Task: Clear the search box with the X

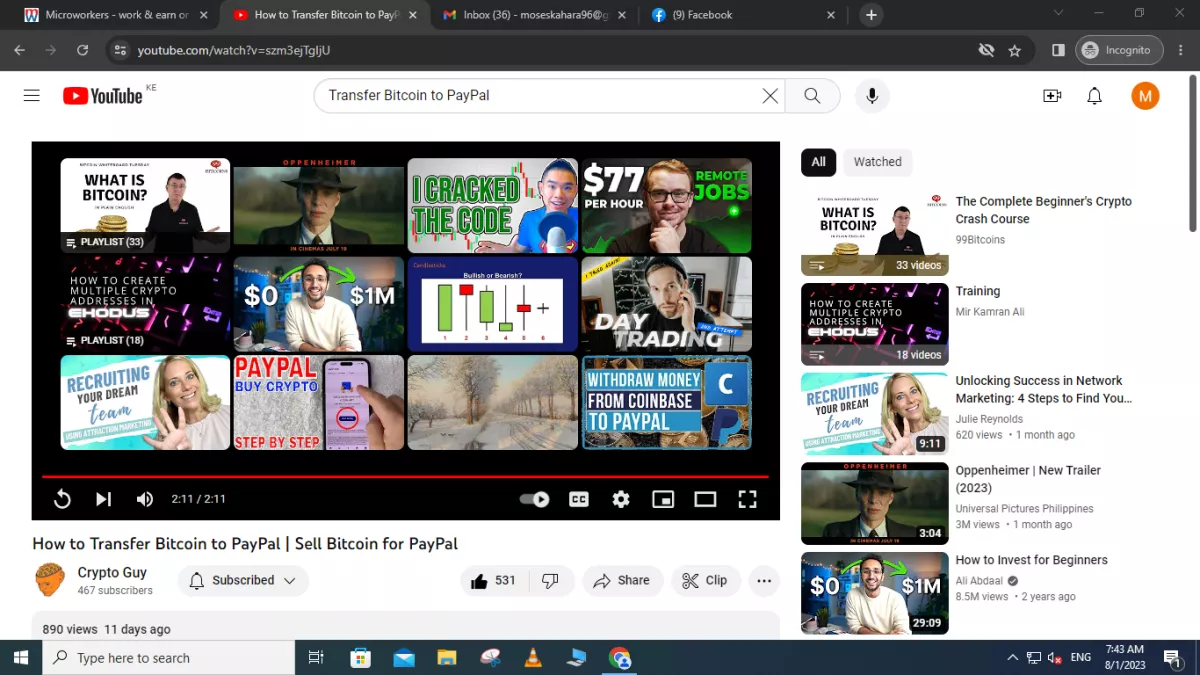Action: (x=770, y=96)
